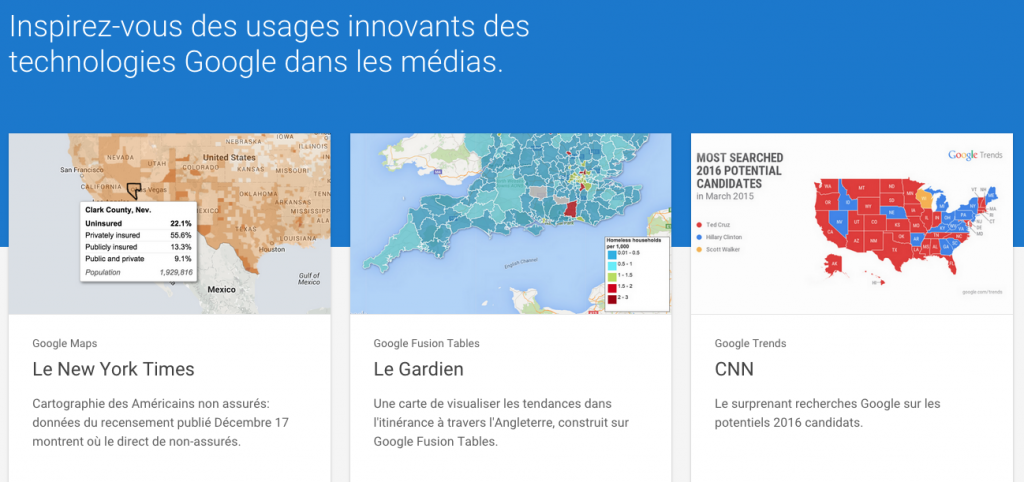Click the red shaded county on England map
Image resolution: width=1024 pixels, height=482 pixels.
[x=569, y=210]
